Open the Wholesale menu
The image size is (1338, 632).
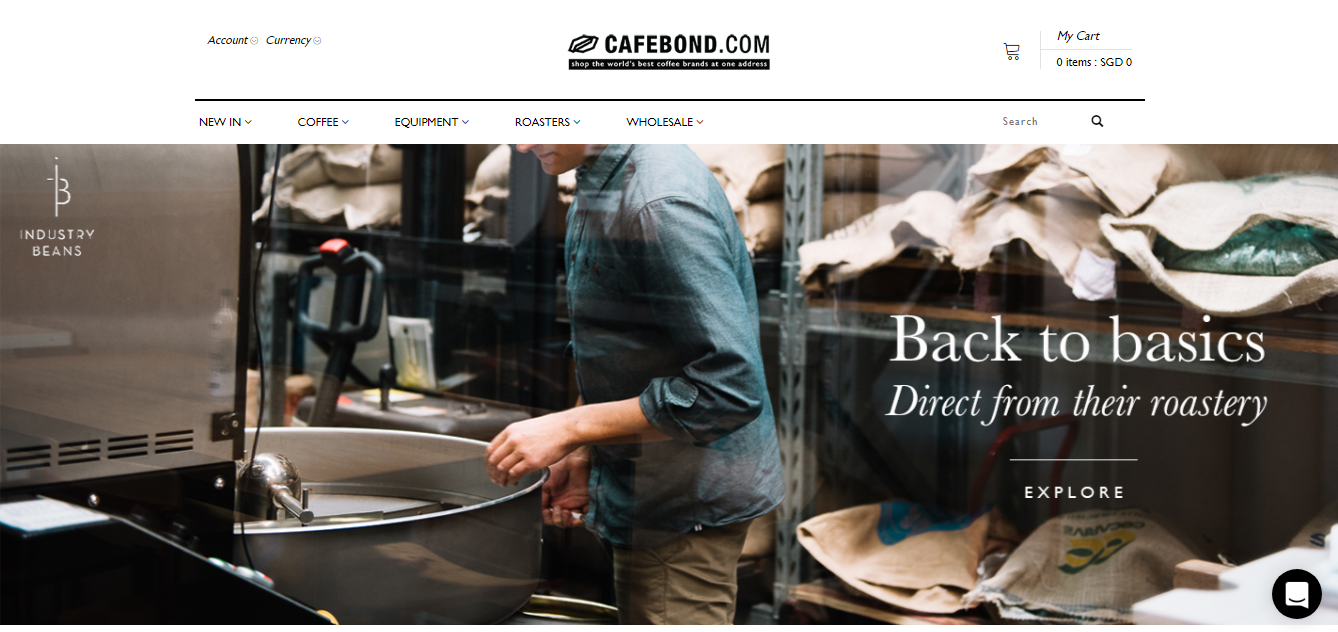coord(665,122)
